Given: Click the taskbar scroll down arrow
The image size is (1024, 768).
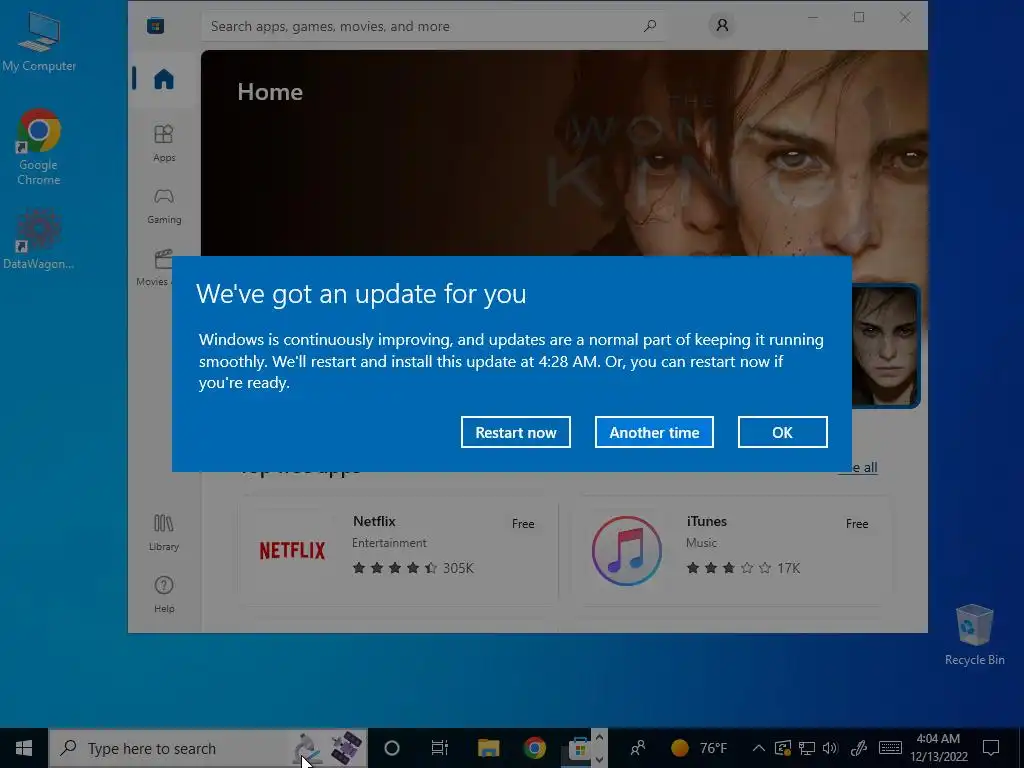Looking at the screenshot, I should click(x=600, y=760).
